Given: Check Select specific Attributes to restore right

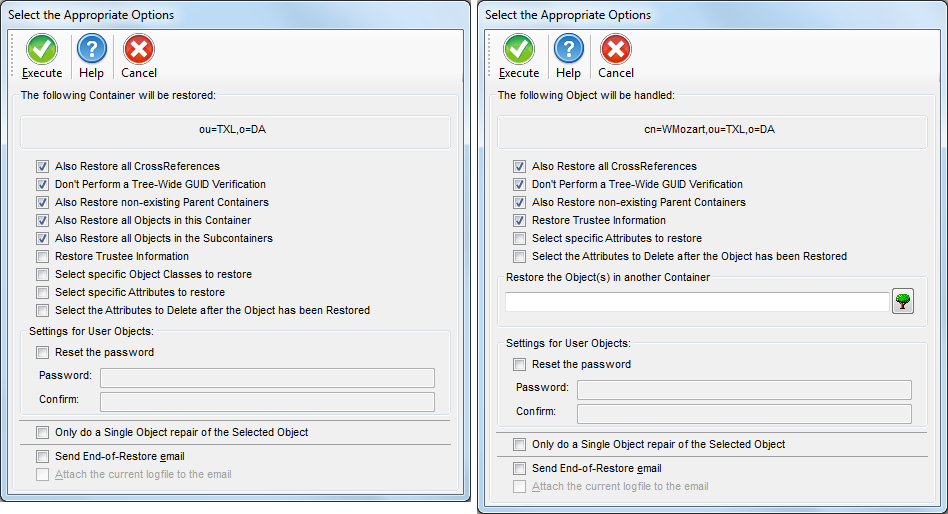Looking at the screenshot, I should pos(519,238).
